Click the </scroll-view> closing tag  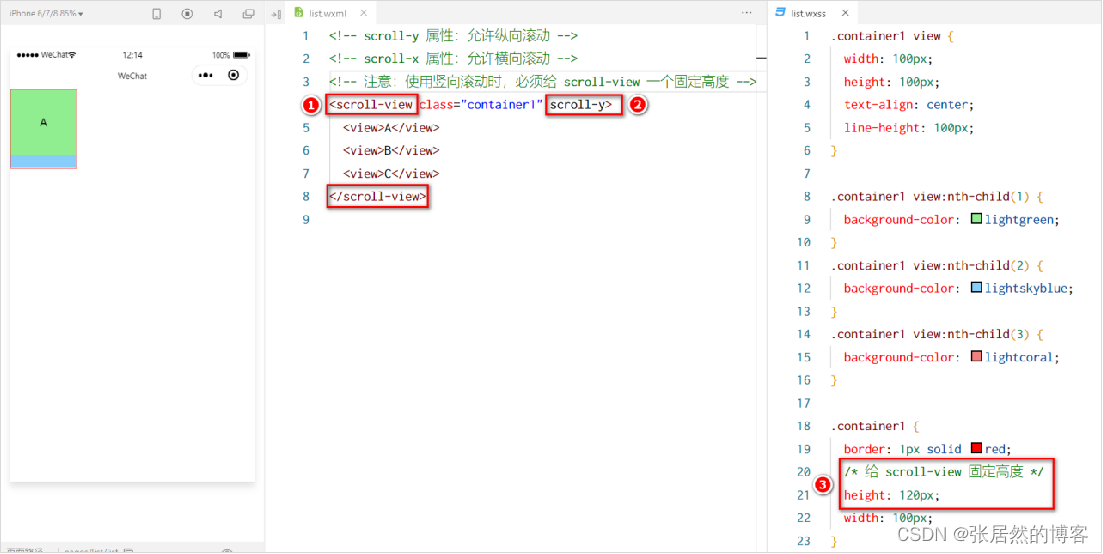click(378, 196)
